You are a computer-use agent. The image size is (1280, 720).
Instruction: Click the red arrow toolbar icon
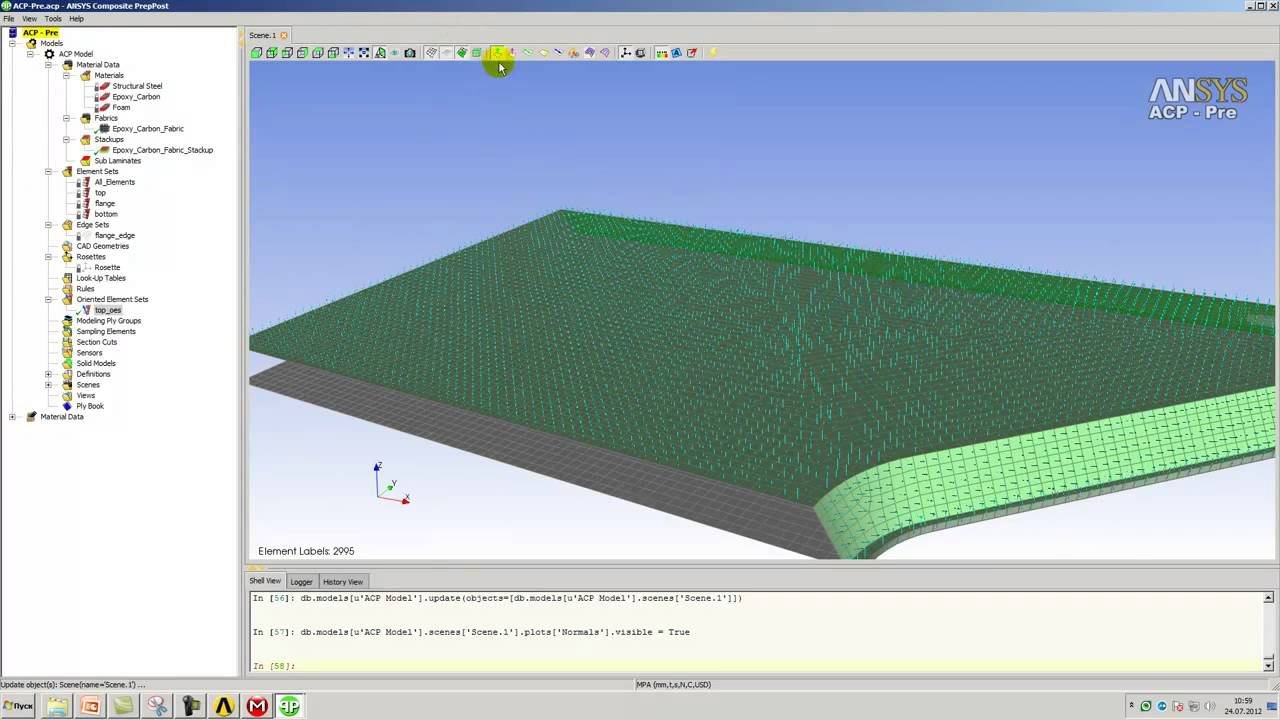692,53
